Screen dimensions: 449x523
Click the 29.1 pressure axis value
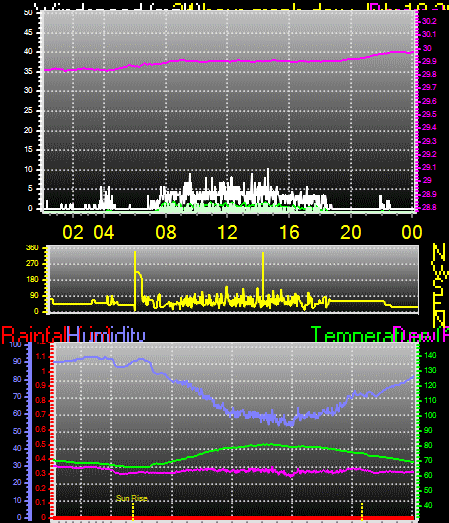[x=429, y=167]
